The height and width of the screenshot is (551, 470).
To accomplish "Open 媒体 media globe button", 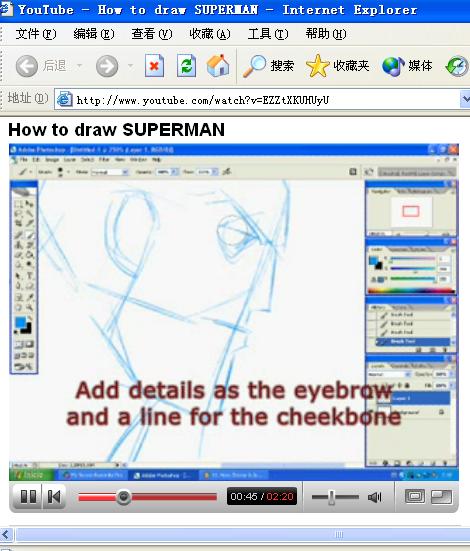I will click(x=407, y=66).
